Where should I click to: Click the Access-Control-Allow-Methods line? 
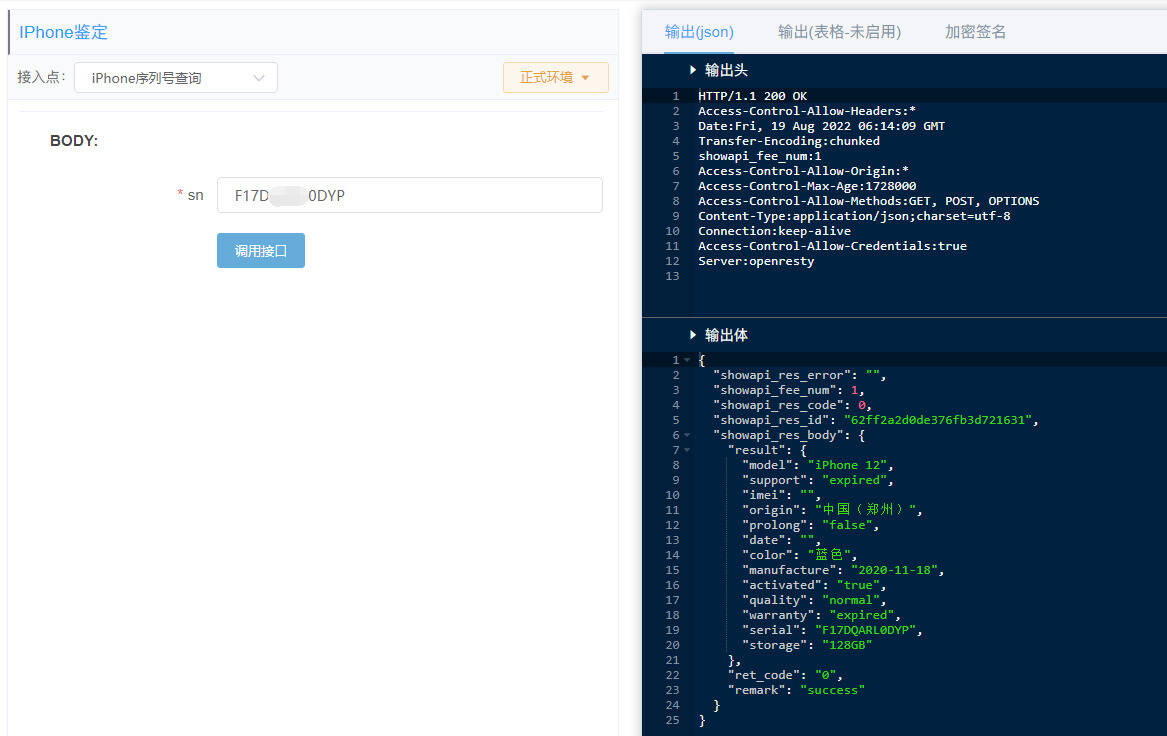869,201
